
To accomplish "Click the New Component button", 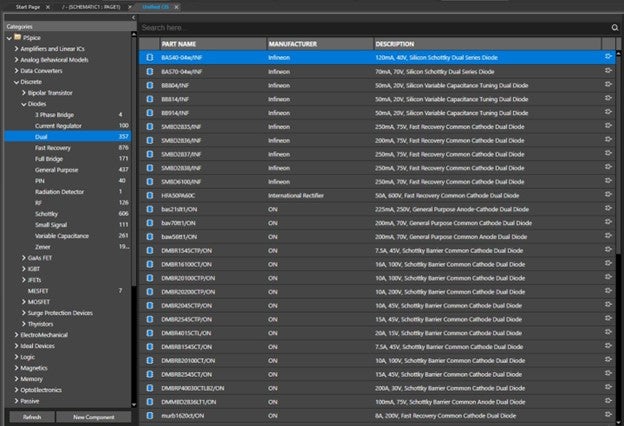I will (x=94, y=417).
